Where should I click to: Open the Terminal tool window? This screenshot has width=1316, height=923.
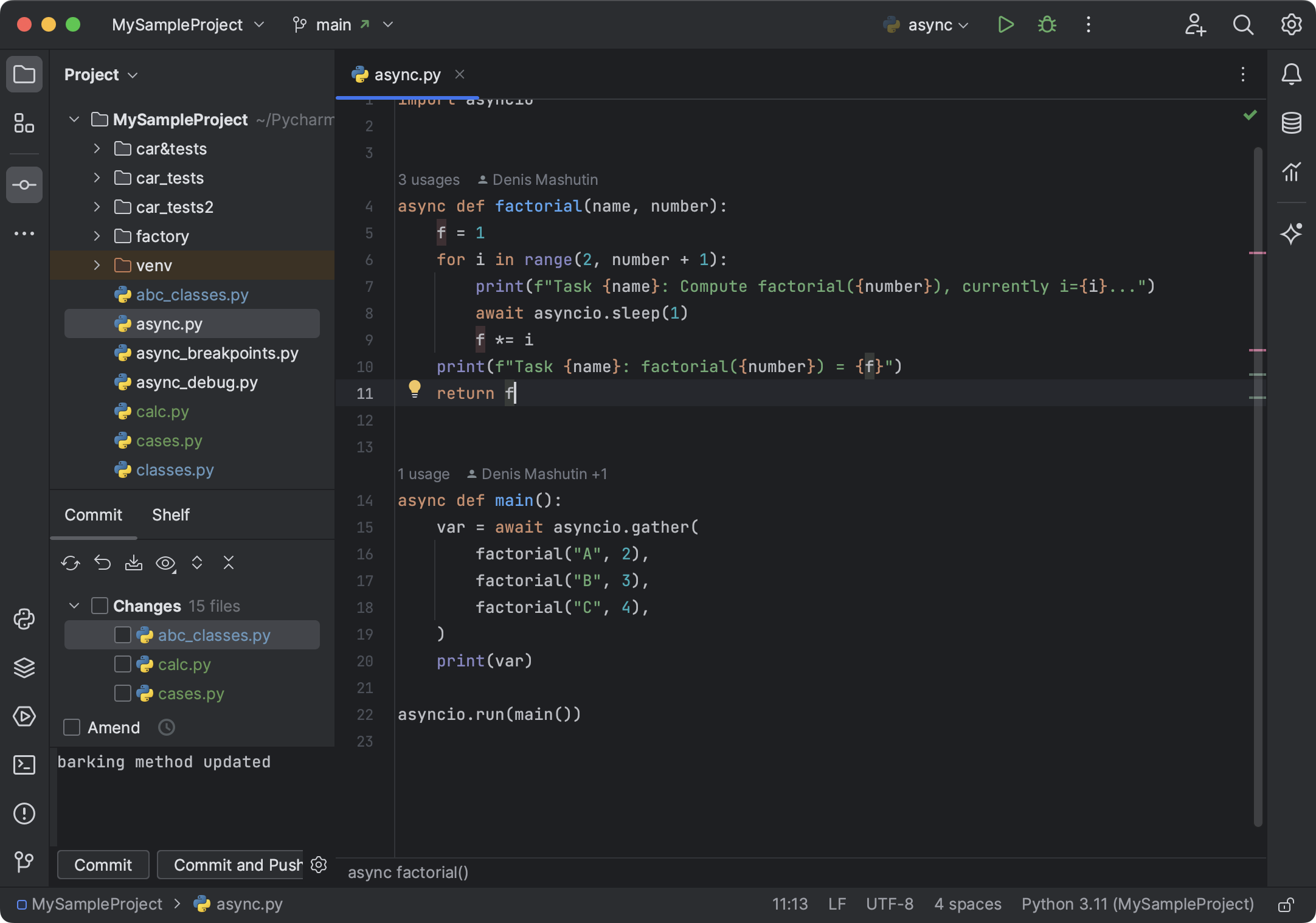point(24,765)
